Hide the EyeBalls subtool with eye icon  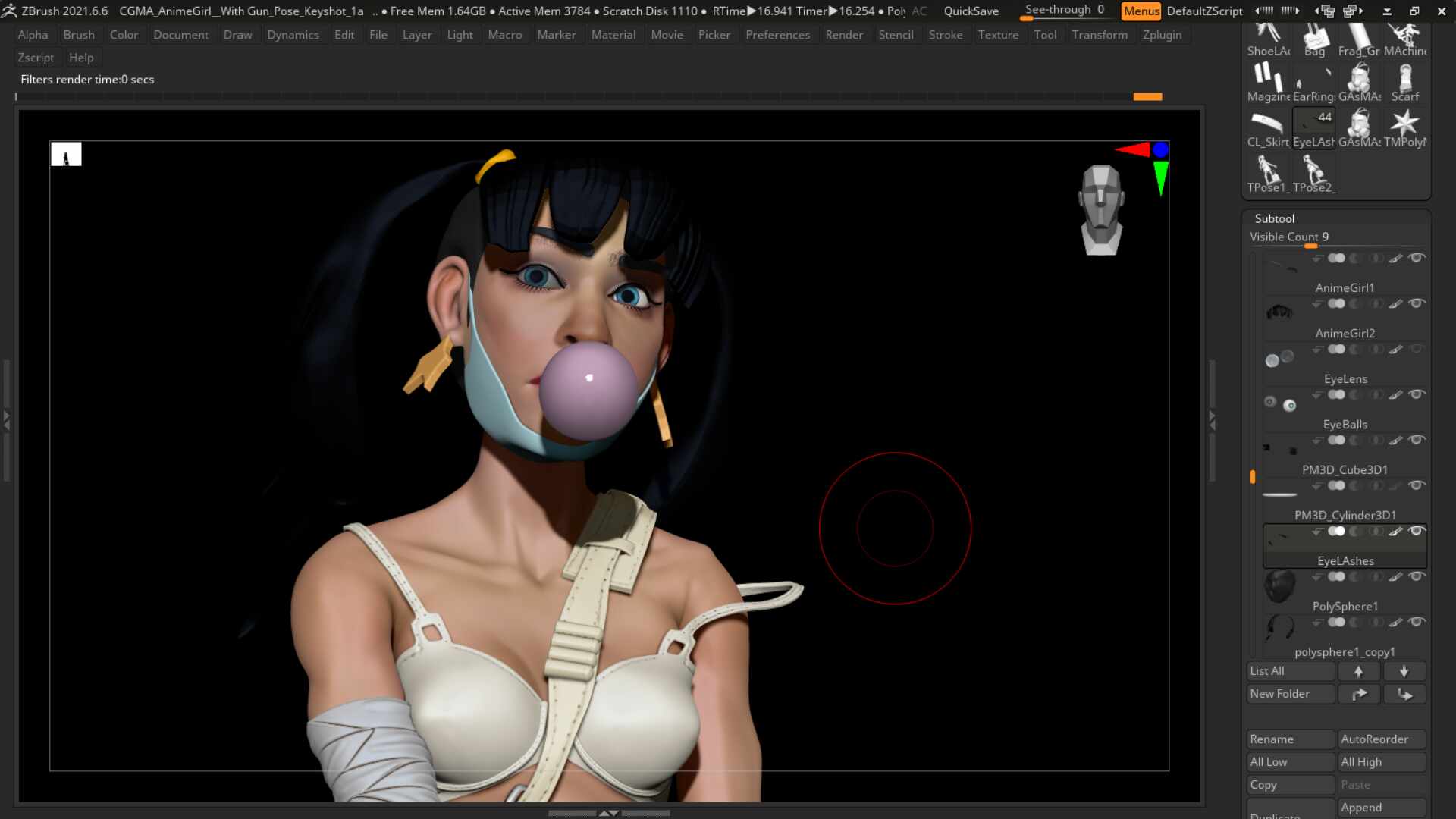point(1416,395)
